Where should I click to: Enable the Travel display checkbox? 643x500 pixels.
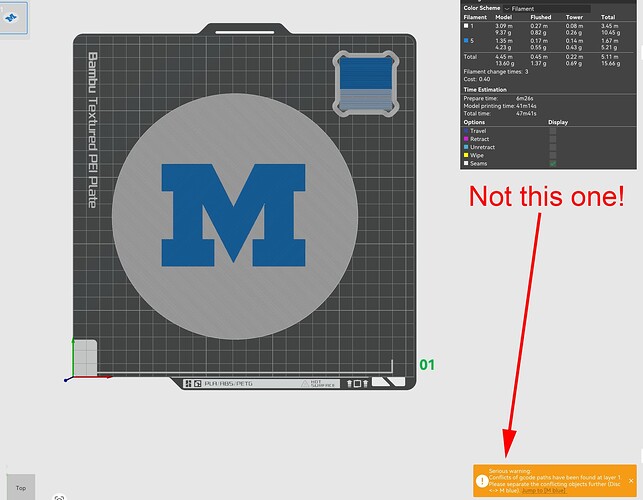click(553, 131)
